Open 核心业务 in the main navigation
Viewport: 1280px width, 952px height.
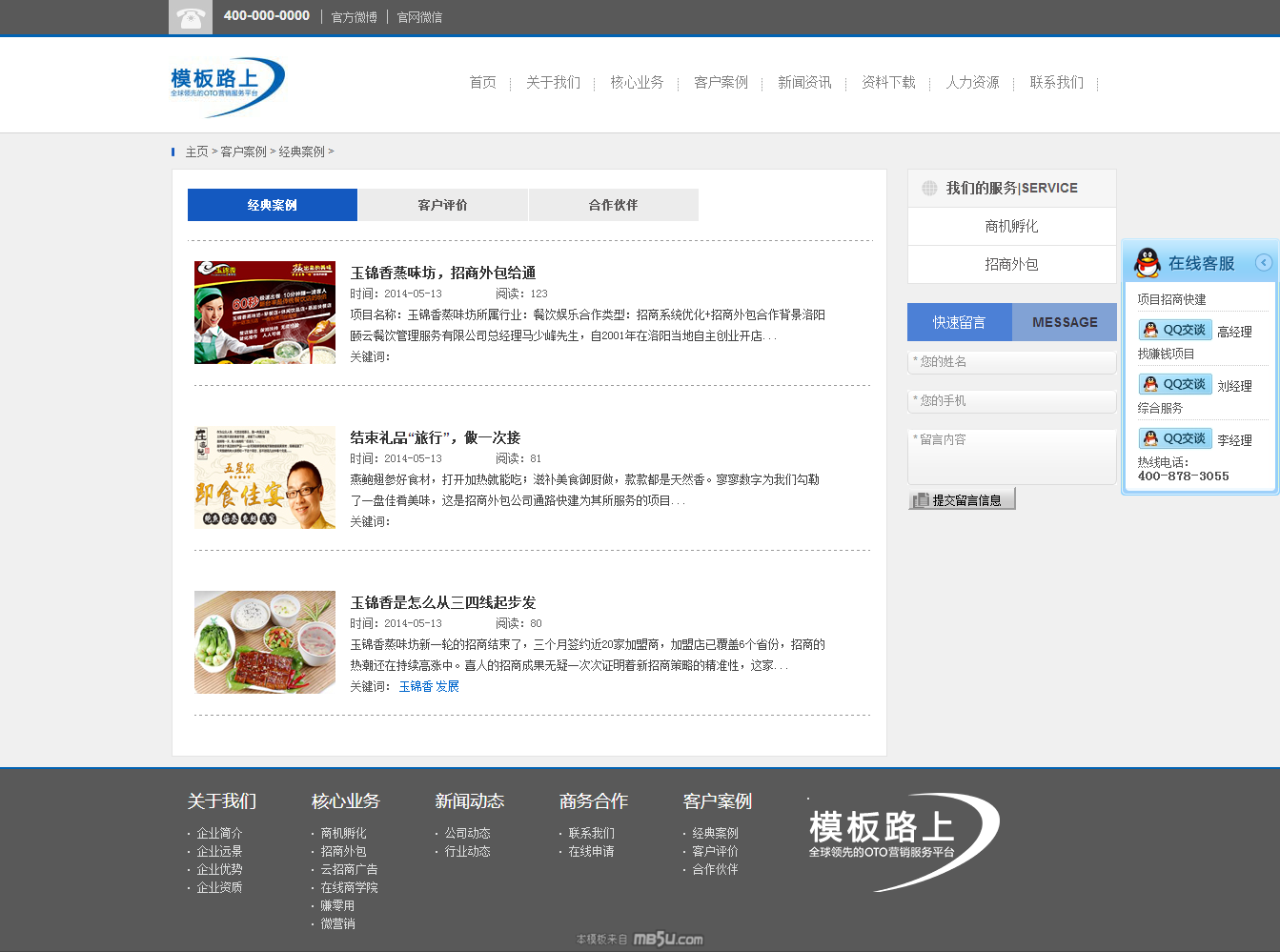click(x=637, y=83)
